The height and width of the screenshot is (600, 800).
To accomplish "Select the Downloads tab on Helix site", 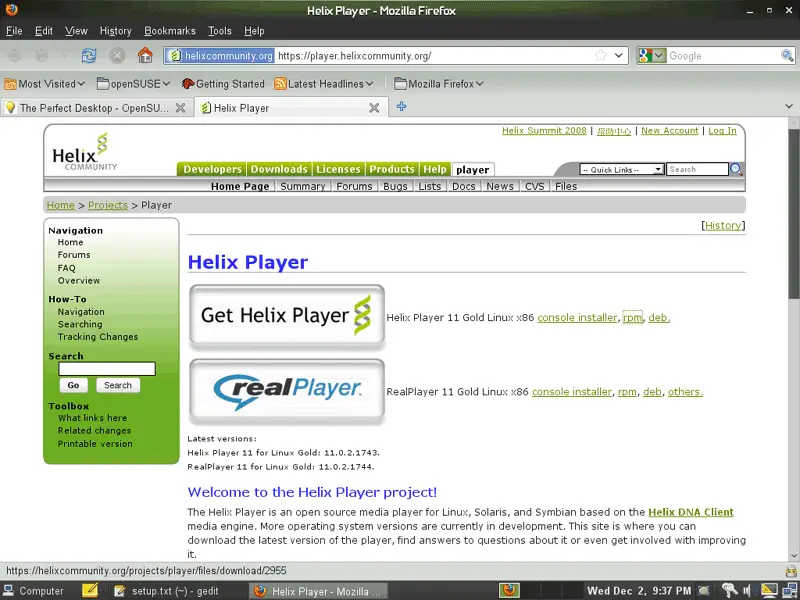I will pyautogui.click(x=279, y=169).
